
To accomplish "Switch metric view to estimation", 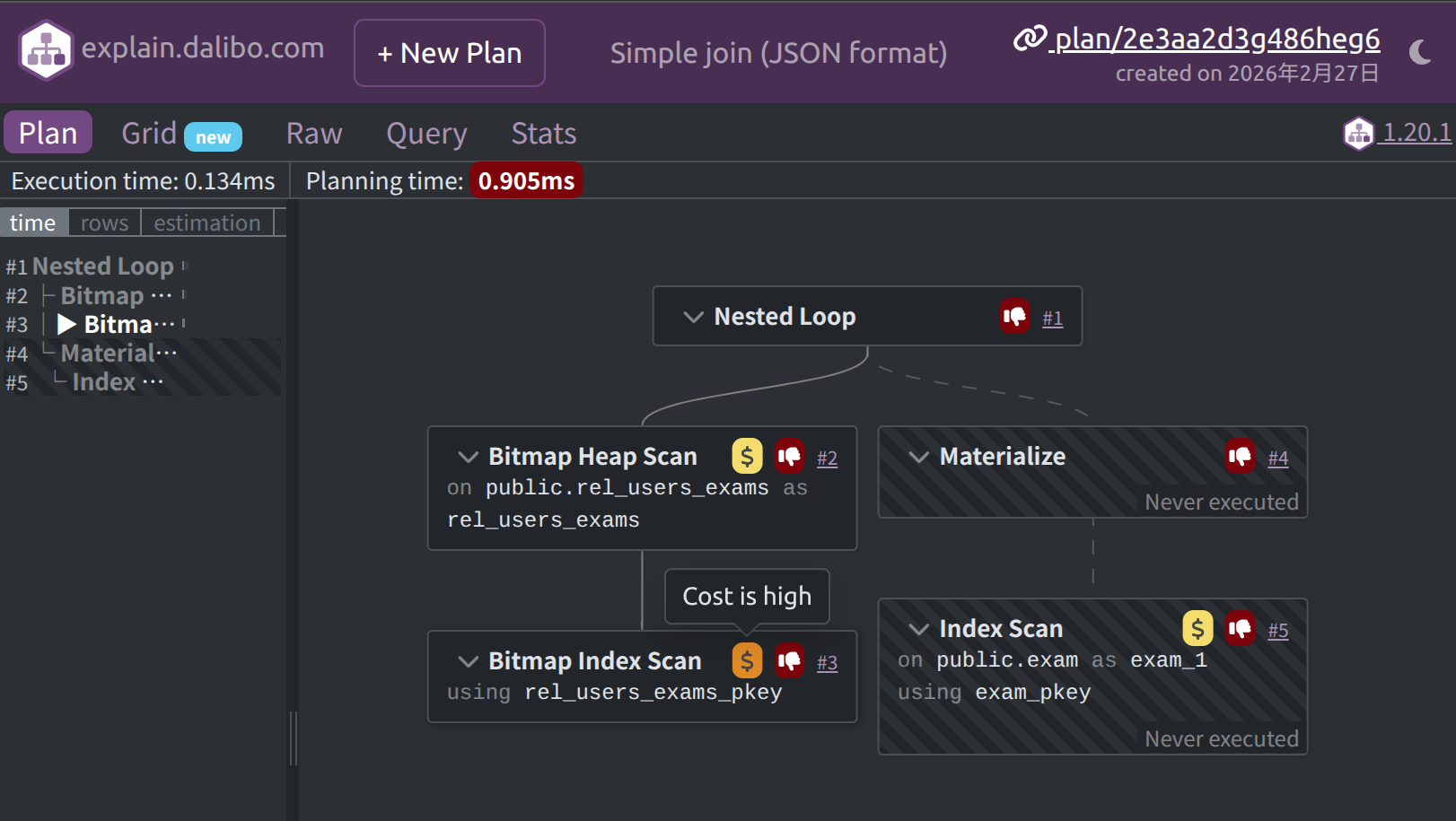I will [207, 223].
